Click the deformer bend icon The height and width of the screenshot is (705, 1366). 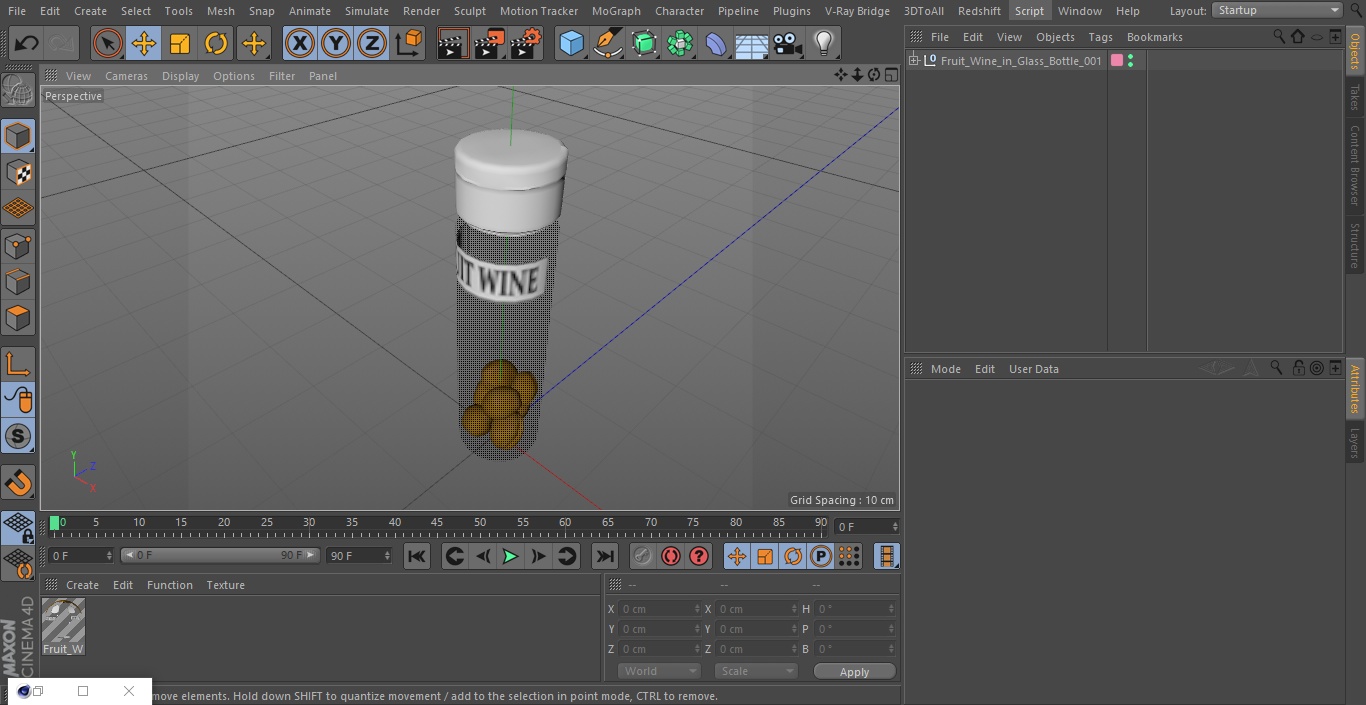pos(716,43)
